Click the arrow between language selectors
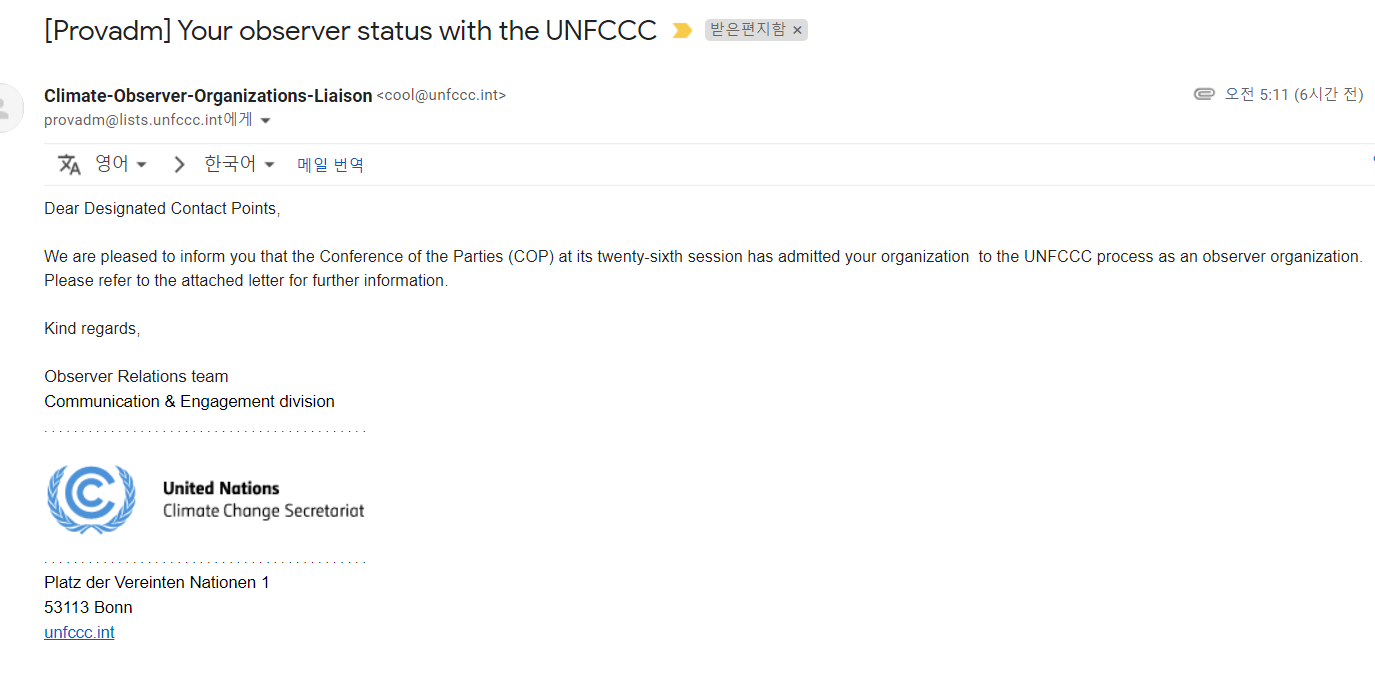 (179, 165)
